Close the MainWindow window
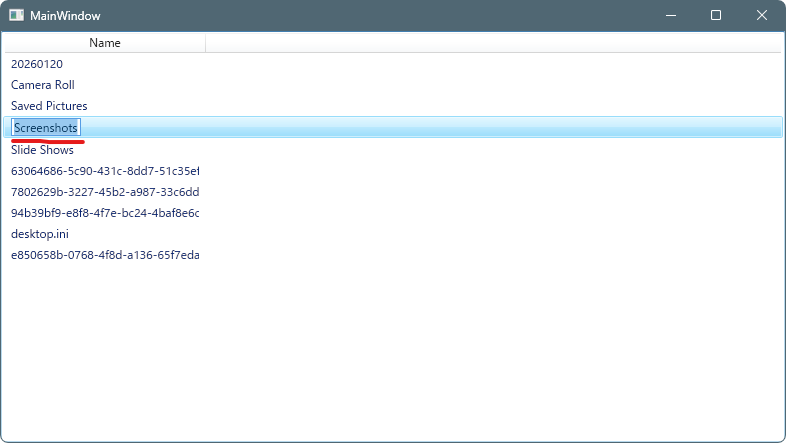 click(762, 16)
